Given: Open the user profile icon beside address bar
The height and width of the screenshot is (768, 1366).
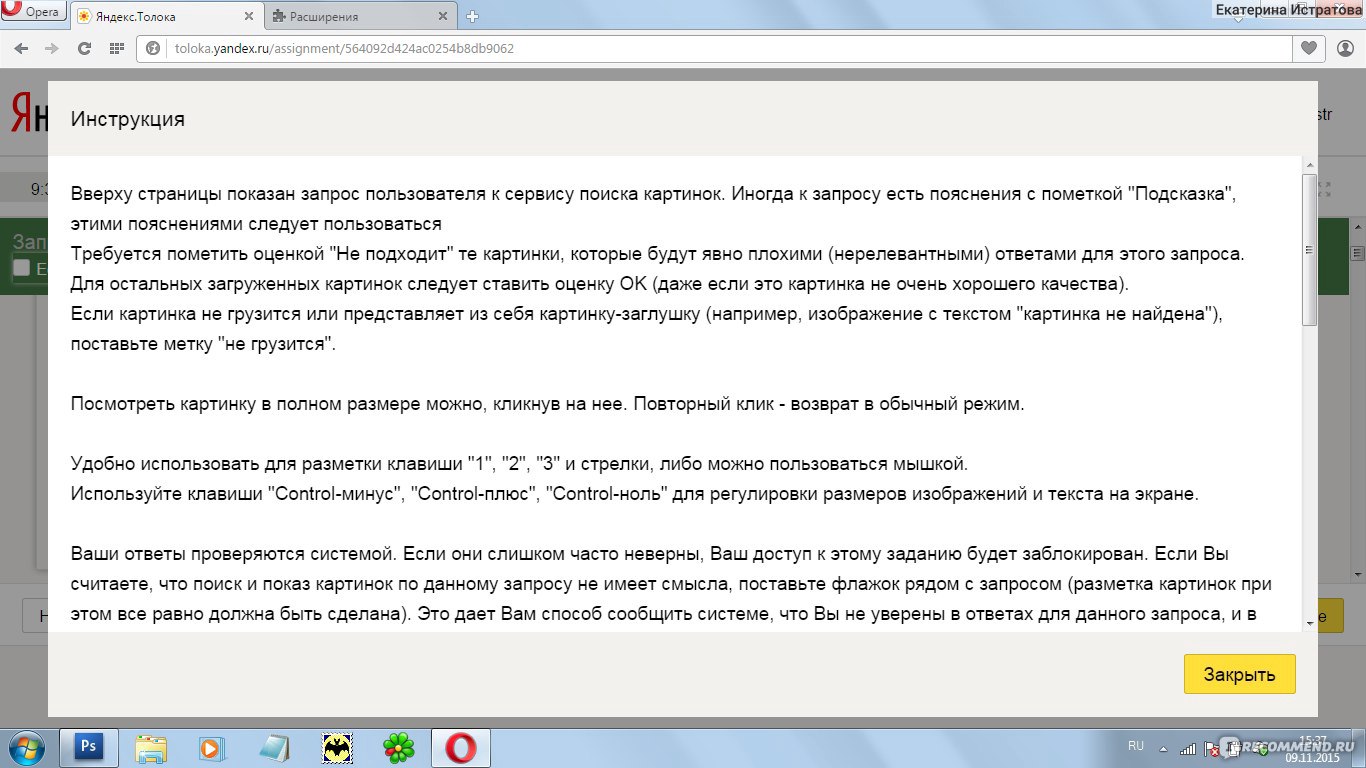Looking at the screenshot, I should click(1343, 48).
